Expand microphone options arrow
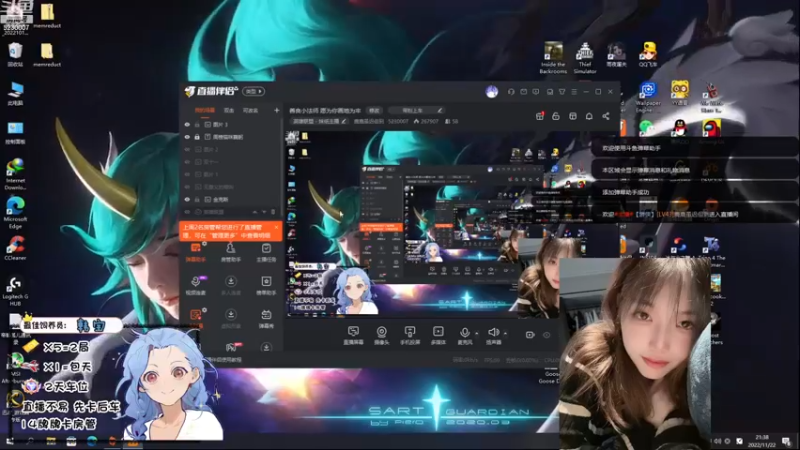 click(x=477, y=334)
